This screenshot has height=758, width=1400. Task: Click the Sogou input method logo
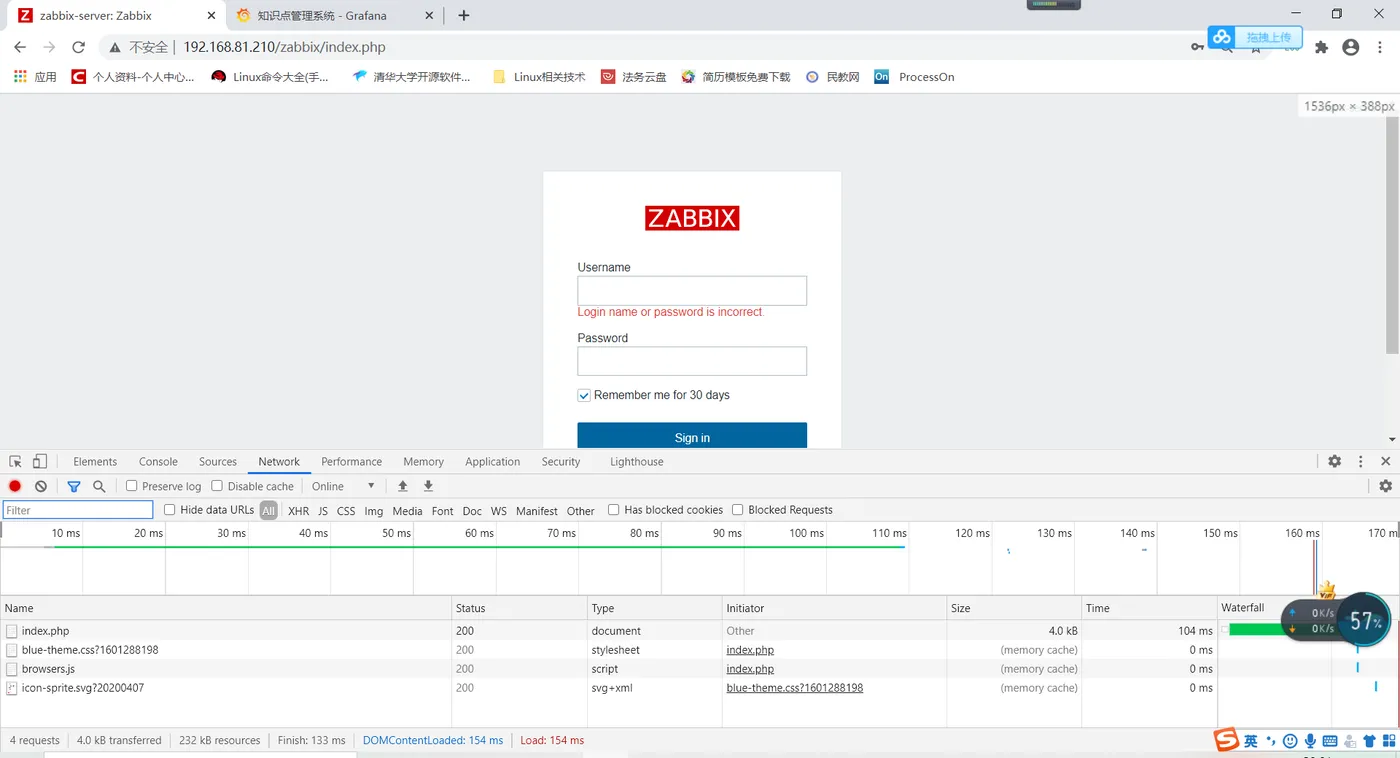tap(1227, 740)
